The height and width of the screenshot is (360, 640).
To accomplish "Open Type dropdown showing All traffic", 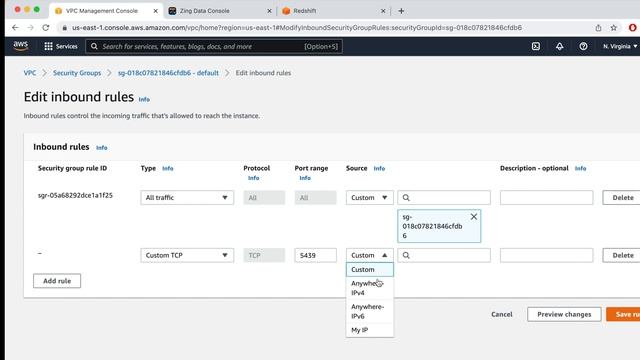I will tap(187, 198).
